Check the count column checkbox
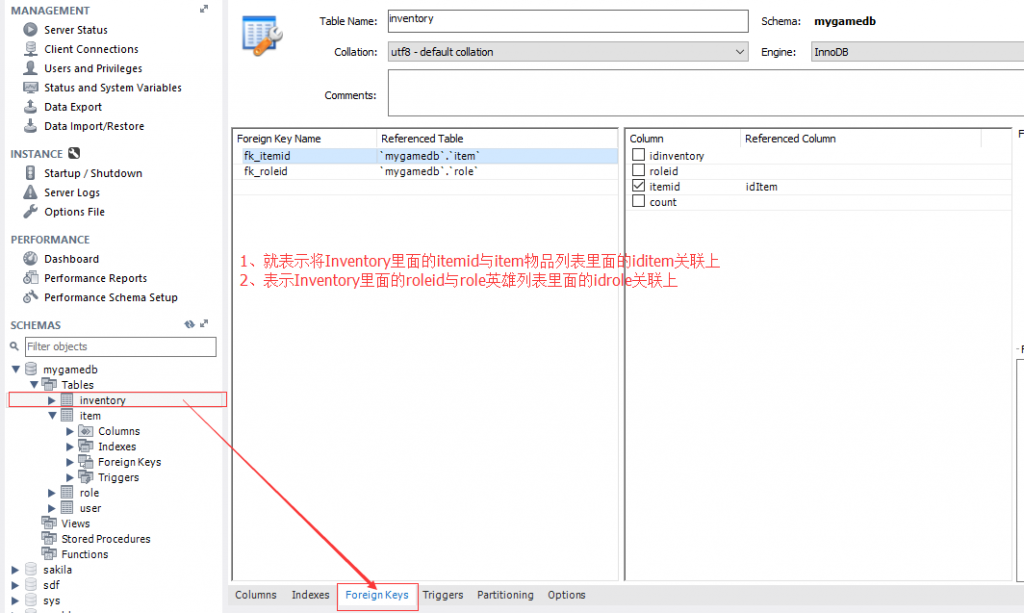1024x613 pixels. pyautogui.click(x=639, y=201)
